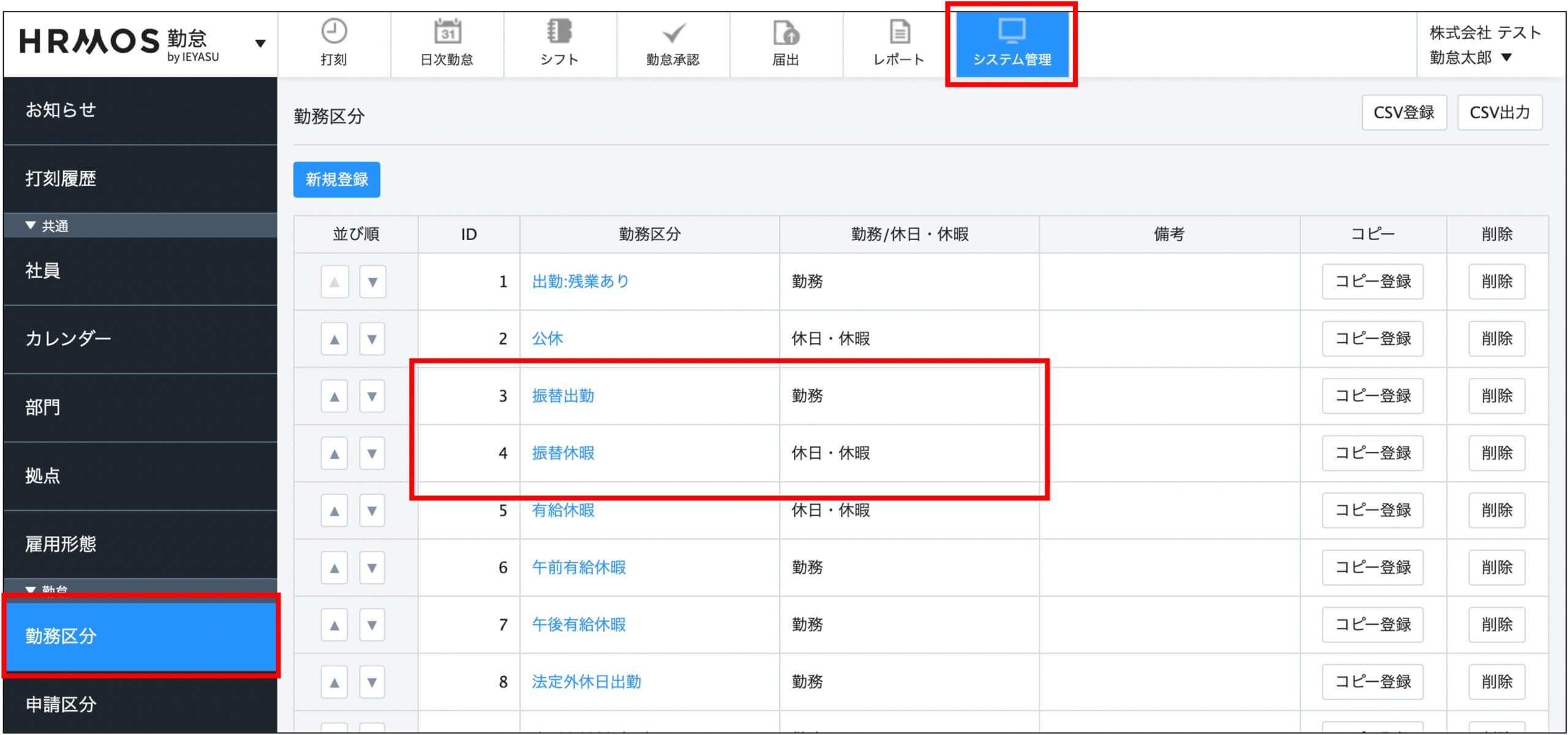Screen dimensions: 1568x735
Task: Collapse the 共通 sidebar section
Action: click(31, 225)
